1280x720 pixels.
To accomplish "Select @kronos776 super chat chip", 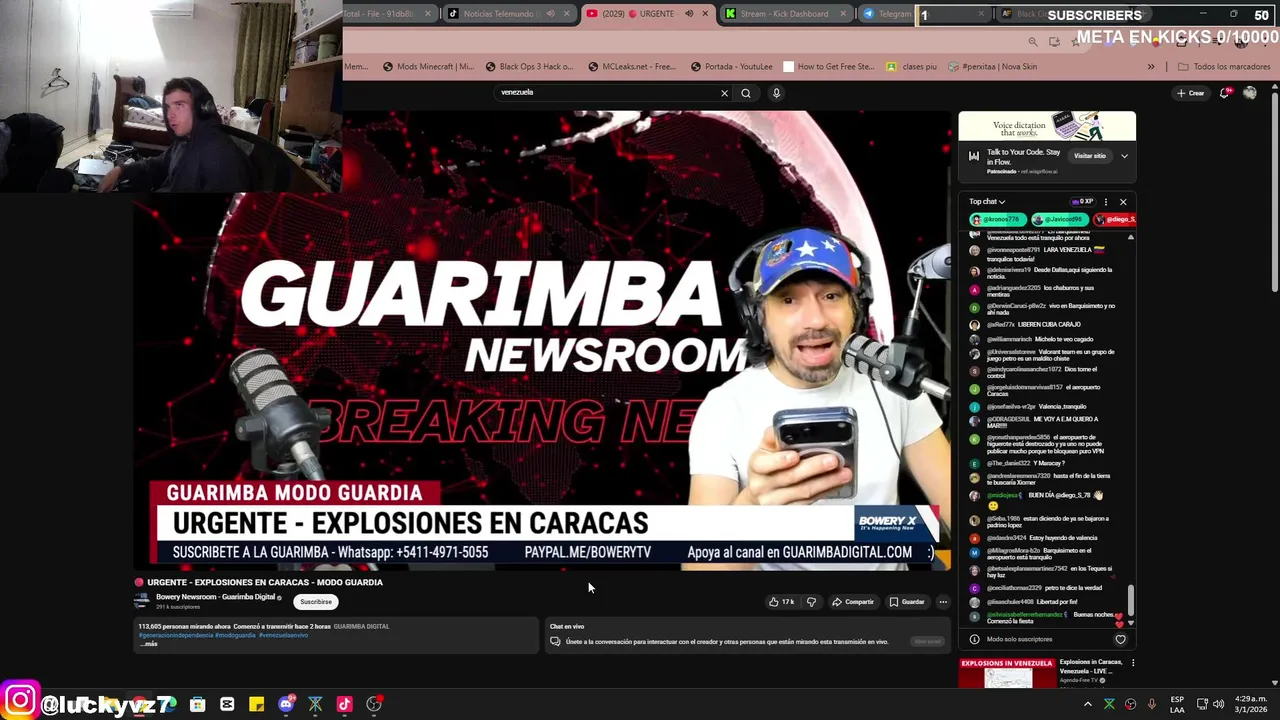I will point(996,219).
